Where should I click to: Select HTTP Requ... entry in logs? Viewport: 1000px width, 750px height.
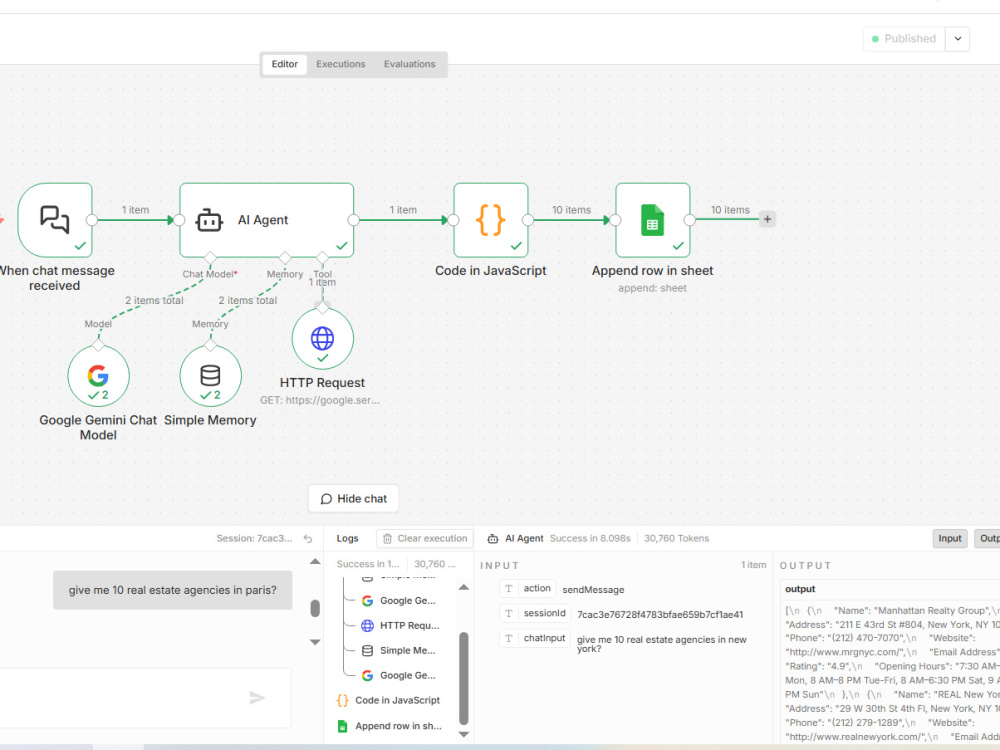tap(400, 626)
